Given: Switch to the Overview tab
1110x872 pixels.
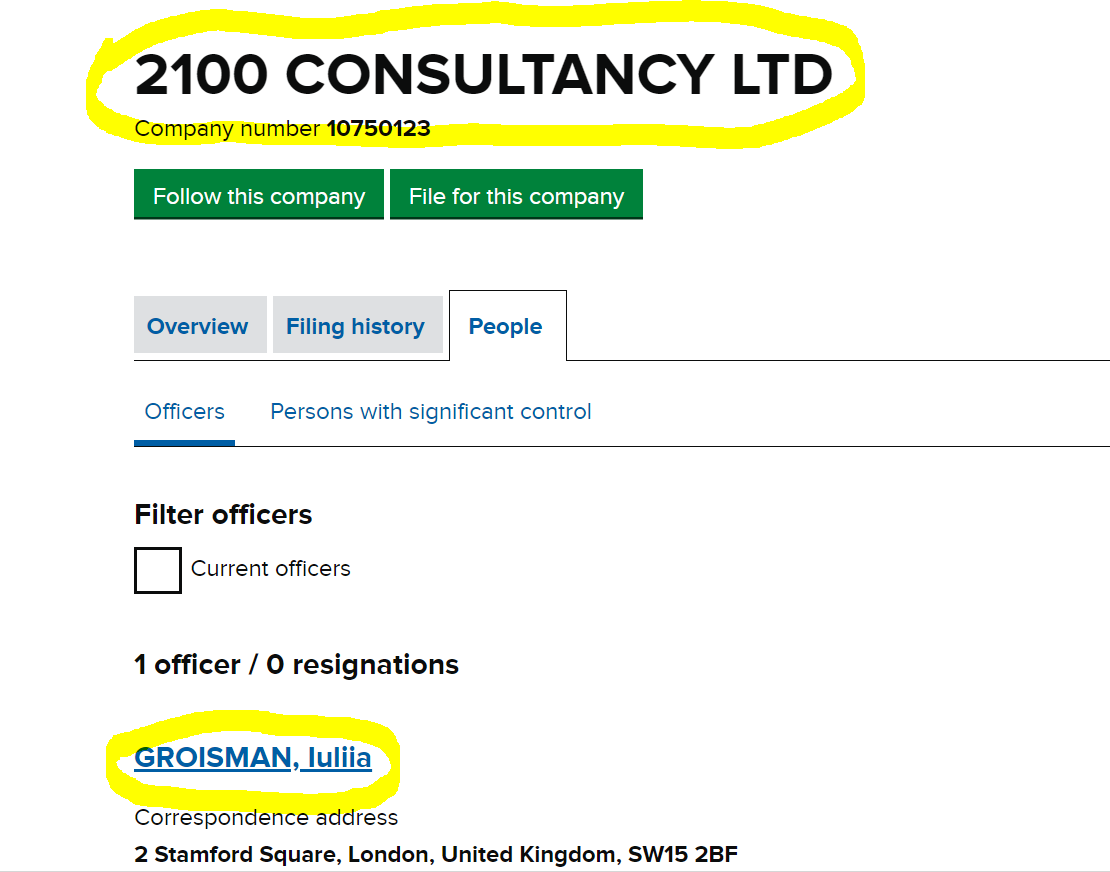Looking at the screenshot, I should 198,326.
